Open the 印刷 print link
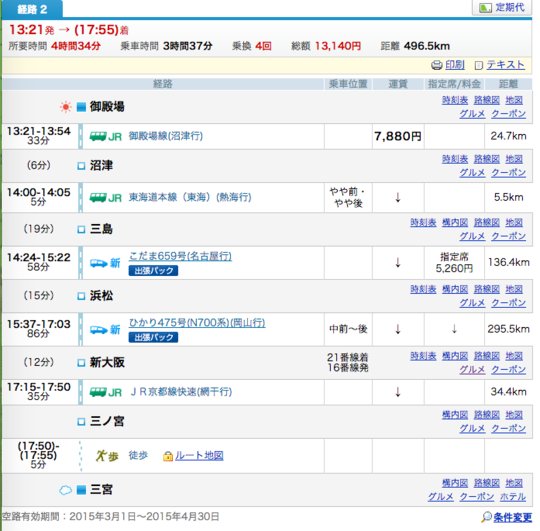The width and height of the screenshot is (540, 531). (x=455, y=65)
